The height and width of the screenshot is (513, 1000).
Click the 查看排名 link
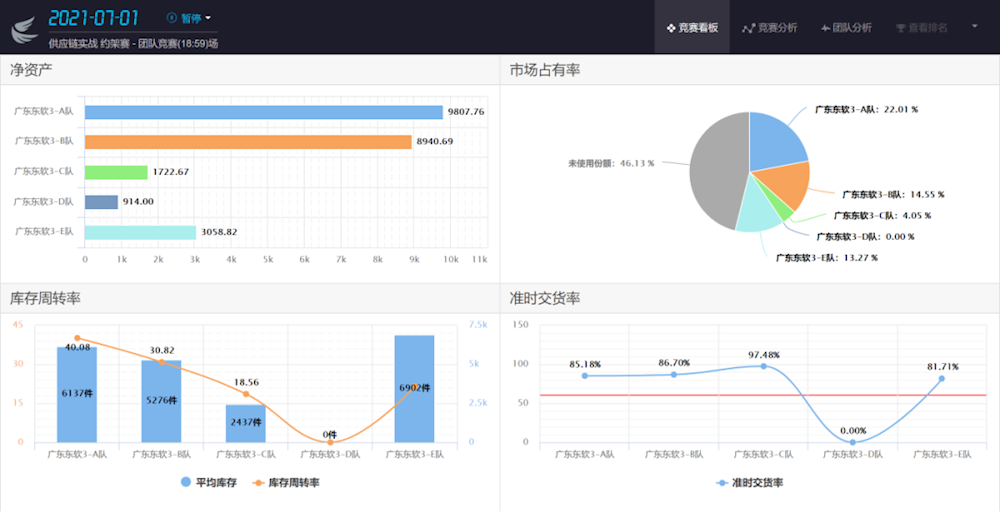[x=928, y=28]
